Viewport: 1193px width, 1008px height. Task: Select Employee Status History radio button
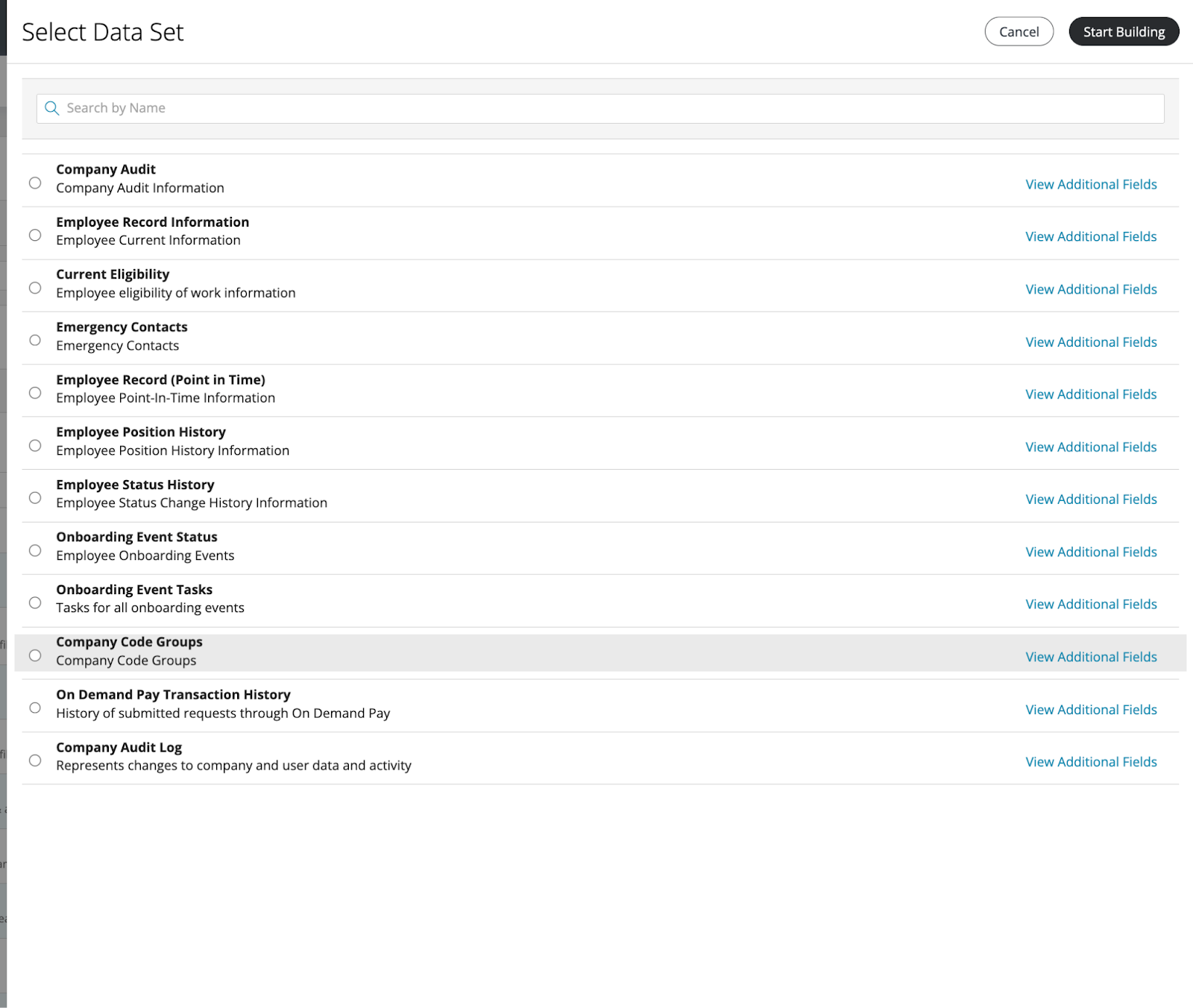pyautogui.click(x=35, y=497)
